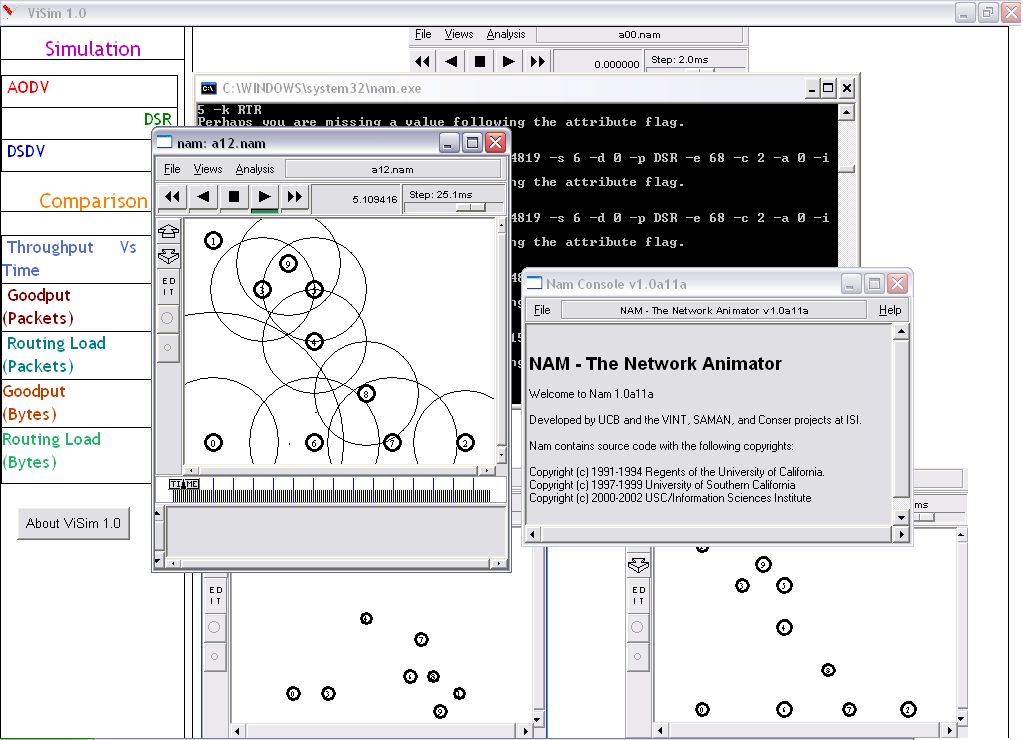This screenshot has width=1023, height=740.
Task: Open File menu in a12.nam
Action: tap(172, 169)
